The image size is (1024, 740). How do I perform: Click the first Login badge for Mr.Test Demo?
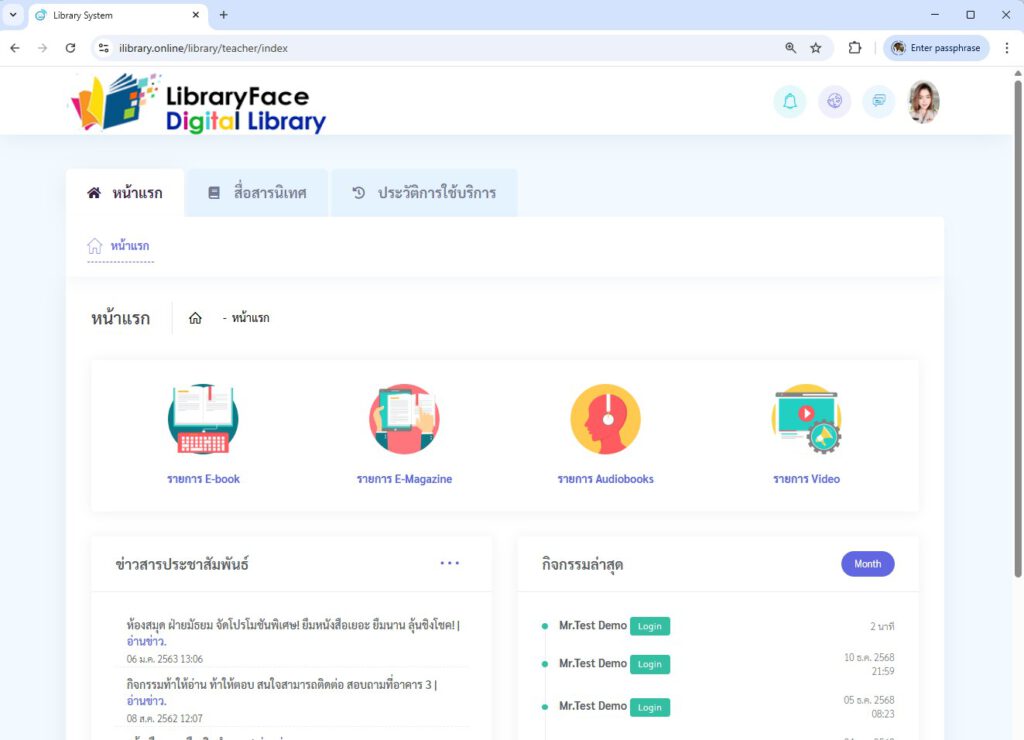[x=650, y=626]
